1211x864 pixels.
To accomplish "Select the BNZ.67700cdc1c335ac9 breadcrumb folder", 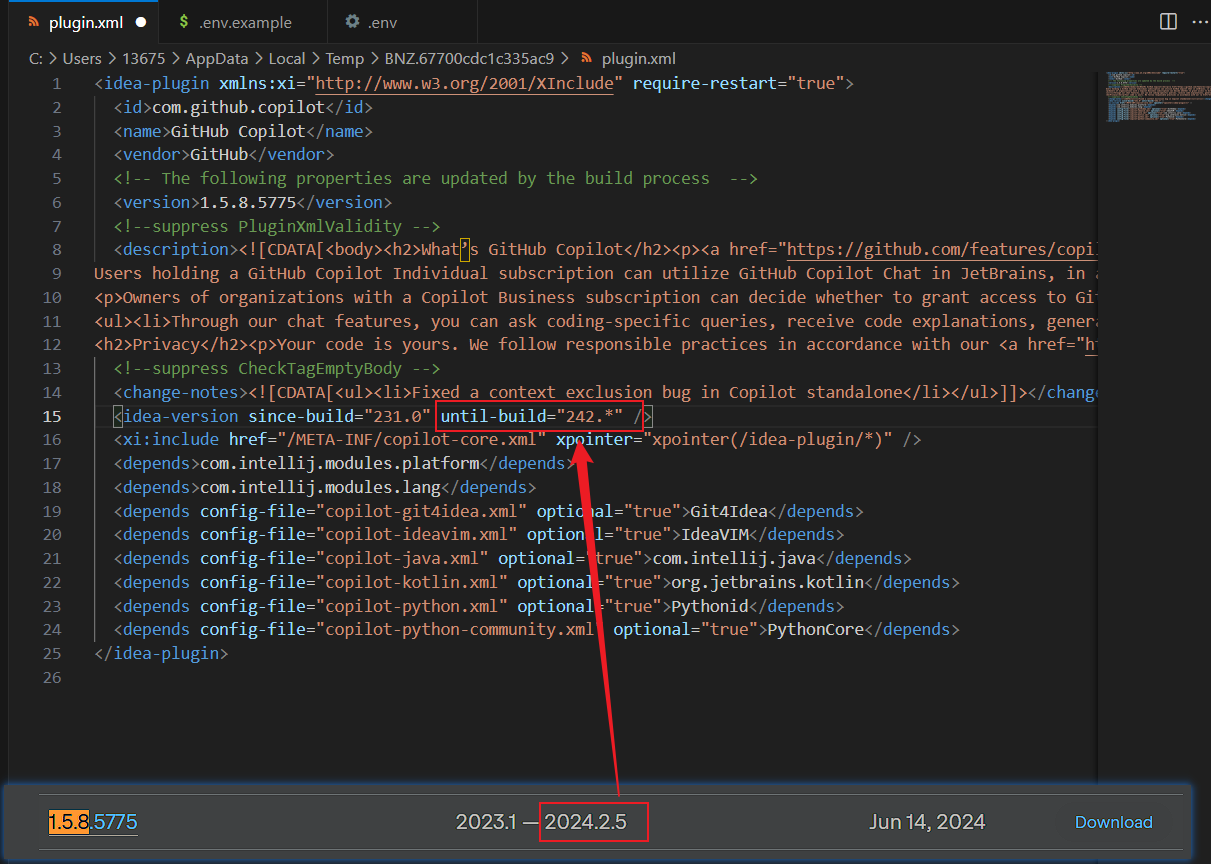I will click(x=469, y=59).
